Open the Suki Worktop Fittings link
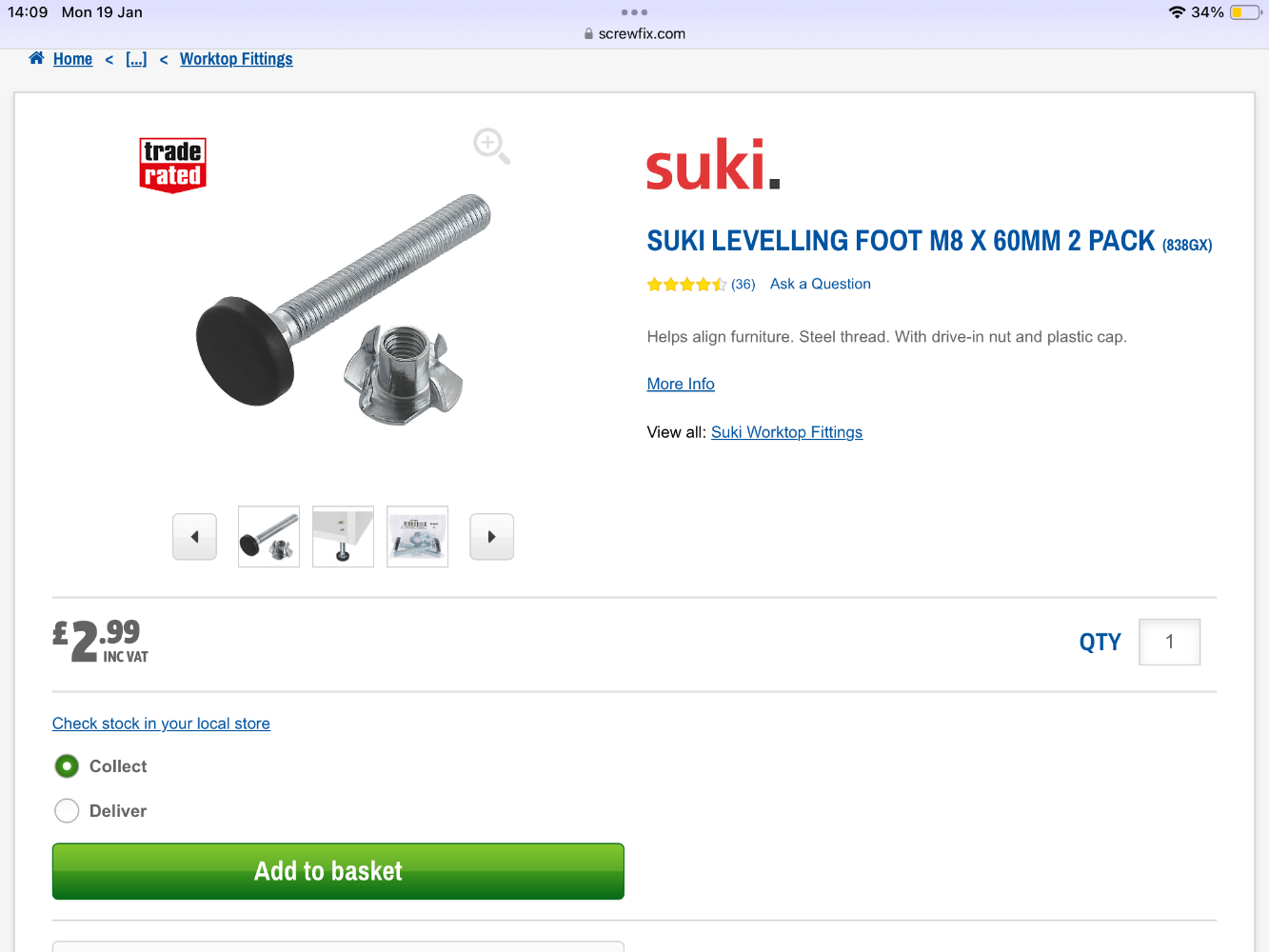The image size is (1269, 952). pyautogui.click(x=786, y=432)
